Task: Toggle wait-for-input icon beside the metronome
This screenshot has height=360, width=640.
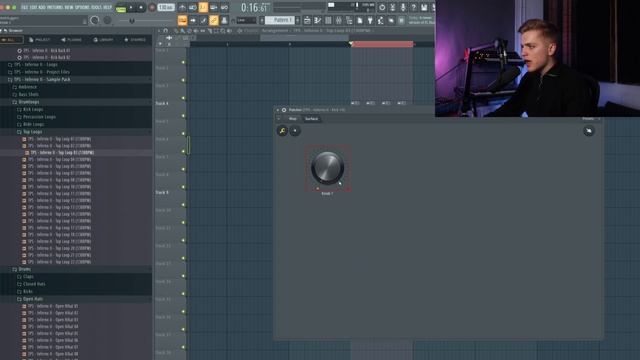Action: 193,7
